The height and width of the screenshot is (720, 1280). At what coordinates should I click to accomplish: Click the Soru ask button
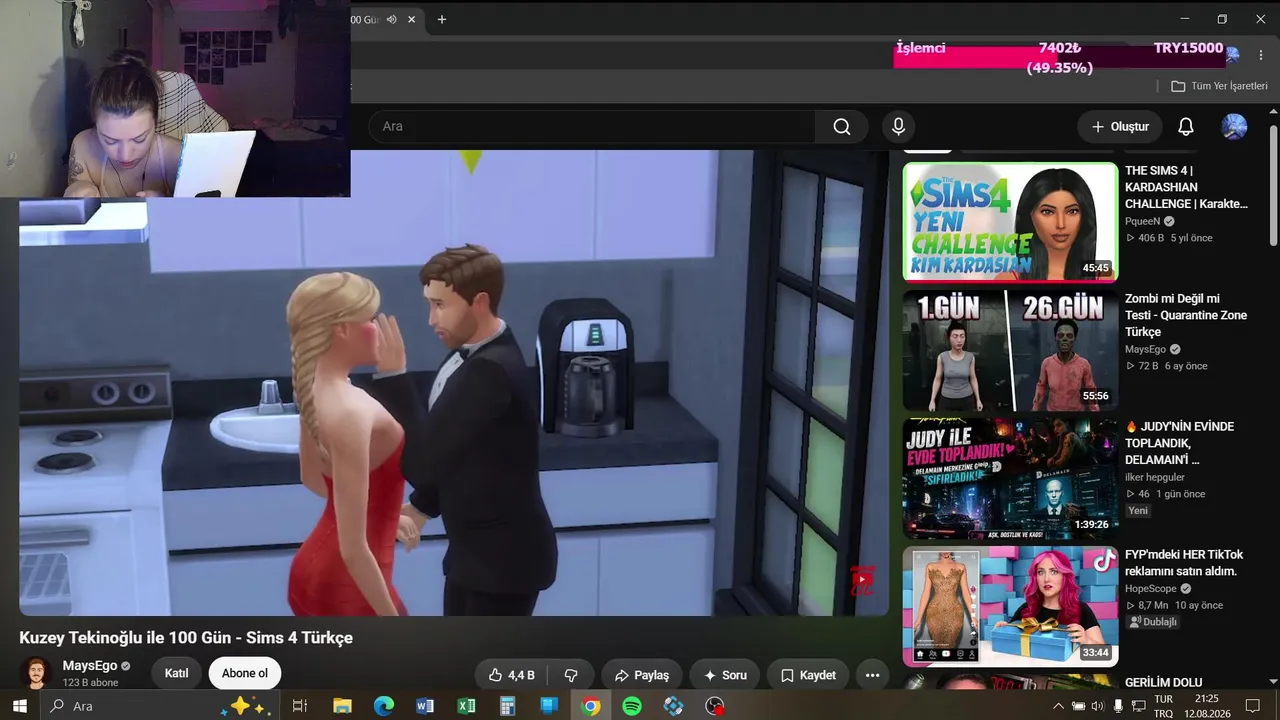point(725,675)
